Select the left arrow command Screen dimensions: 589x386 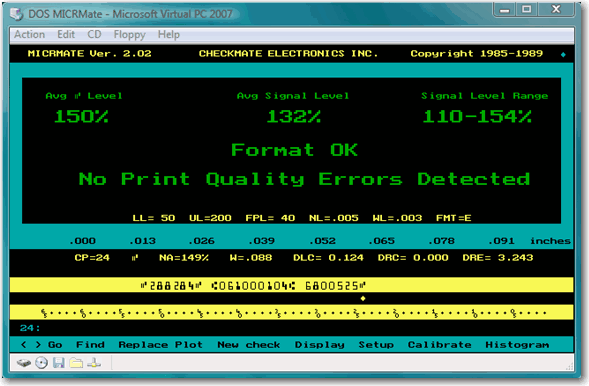point(24,344)
